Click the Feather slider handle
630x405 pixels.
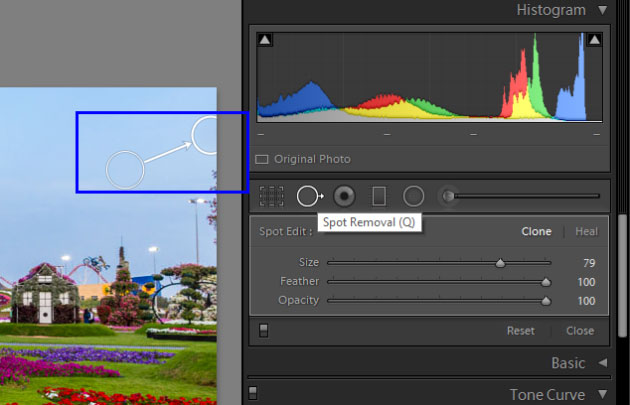click(546, 282)
